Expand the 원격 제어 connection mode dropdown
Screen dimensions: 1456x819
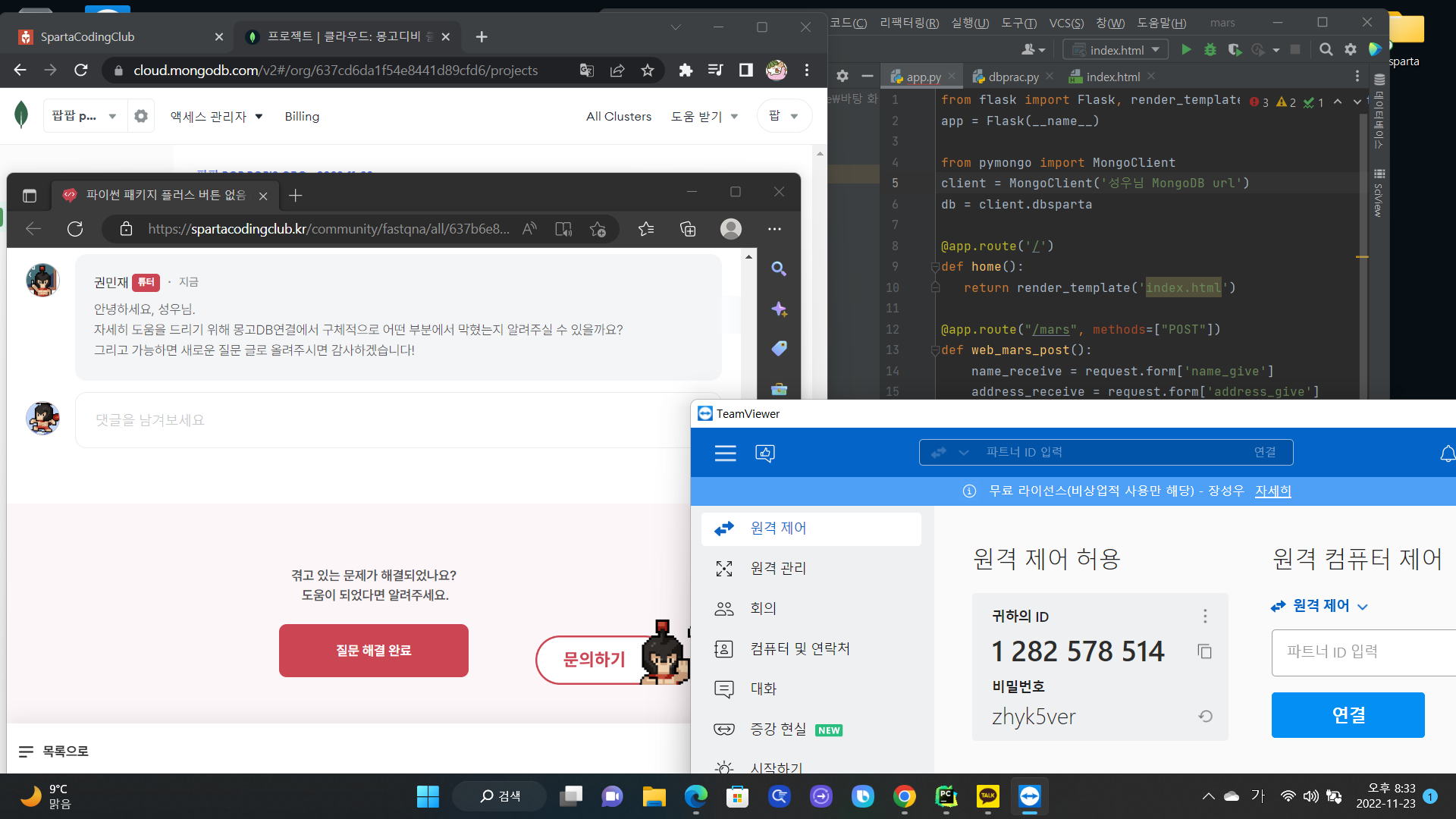[1320, 606]
